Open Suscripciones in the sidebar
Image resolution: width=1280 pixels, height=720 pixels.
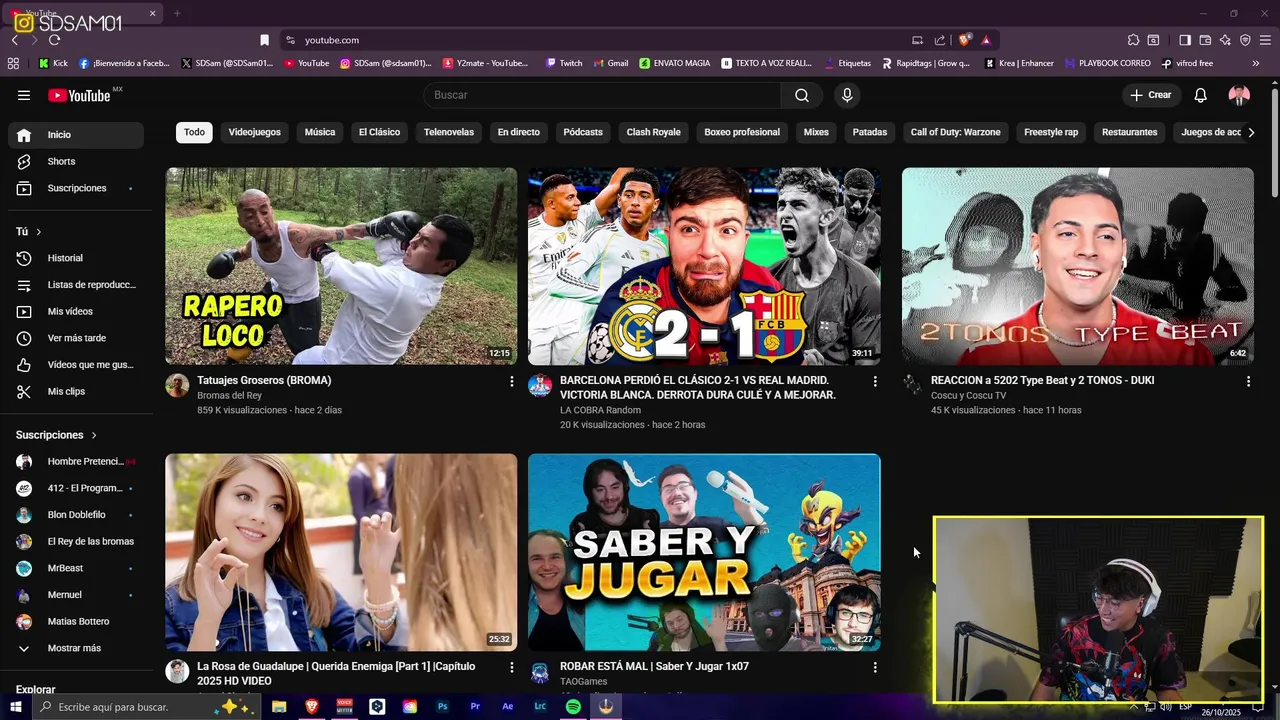76,188
